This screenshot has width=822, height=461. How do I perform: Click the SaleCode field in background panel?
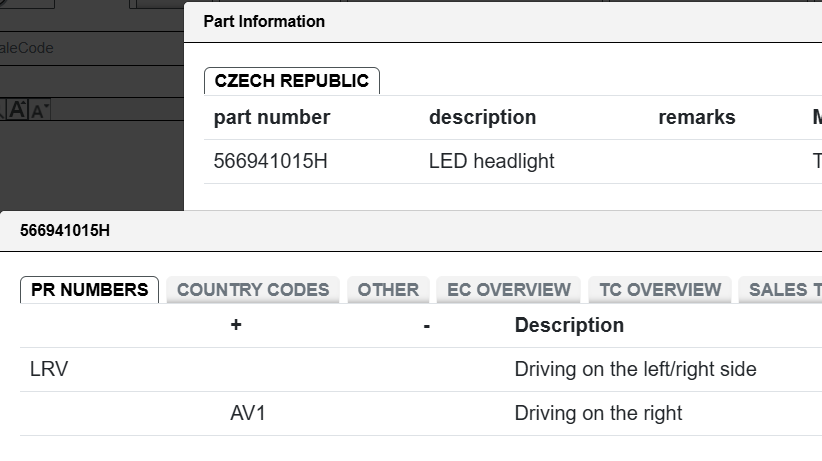pos(92,48)
